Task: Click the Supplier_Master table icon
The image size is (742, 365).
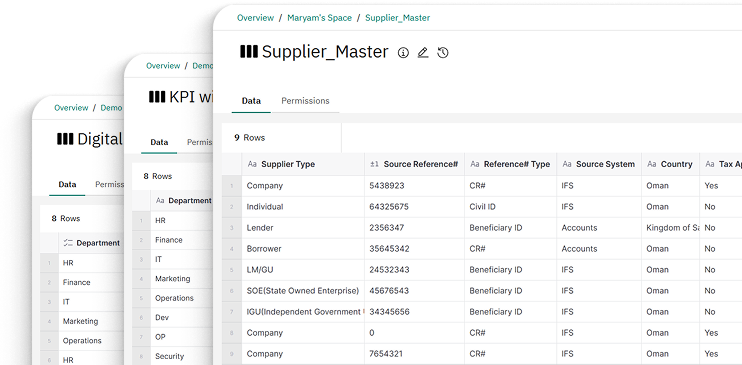Action: pos(249,52)
